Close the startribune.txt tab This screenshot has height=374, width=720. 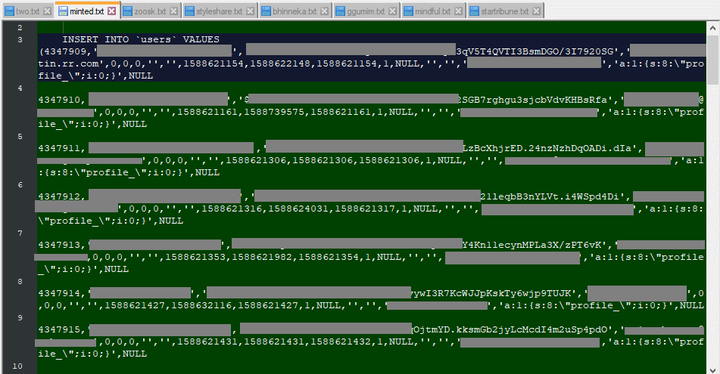click(x=536, y=11)
